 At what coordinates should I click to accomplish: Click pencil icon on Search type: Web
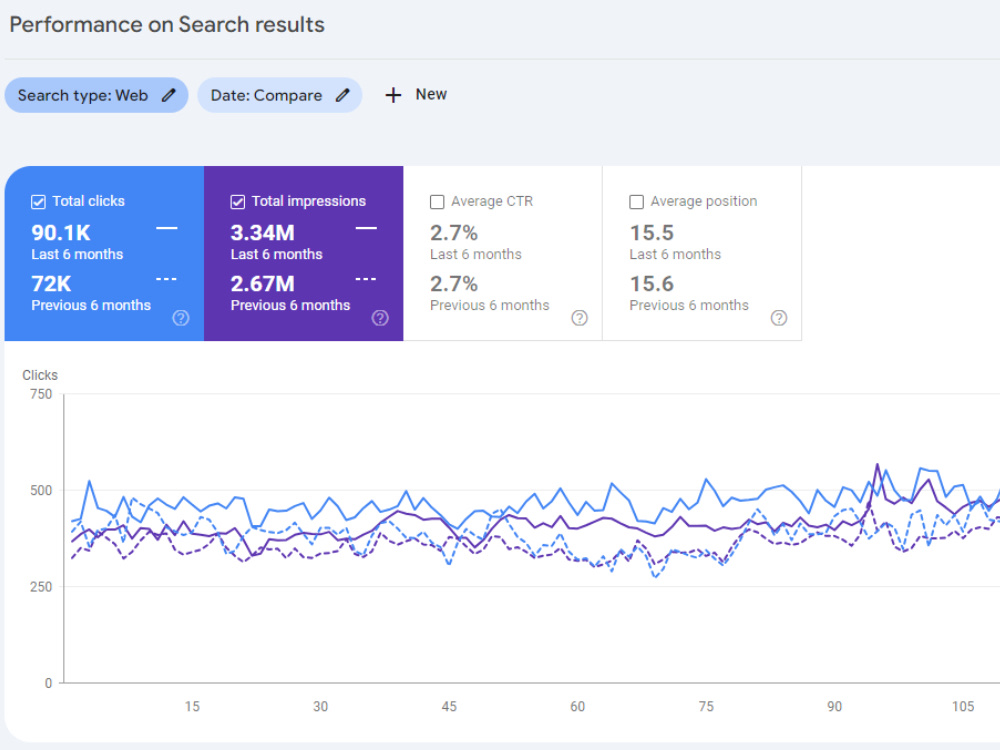[168, 96]
